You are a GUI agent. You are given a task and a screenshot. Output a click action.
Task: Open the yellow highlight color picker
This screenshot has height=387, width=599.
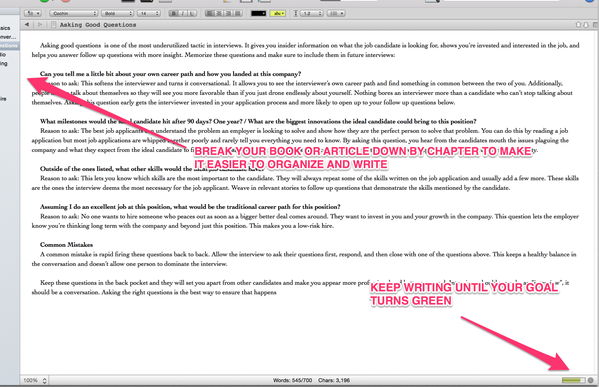click(278, 13)
